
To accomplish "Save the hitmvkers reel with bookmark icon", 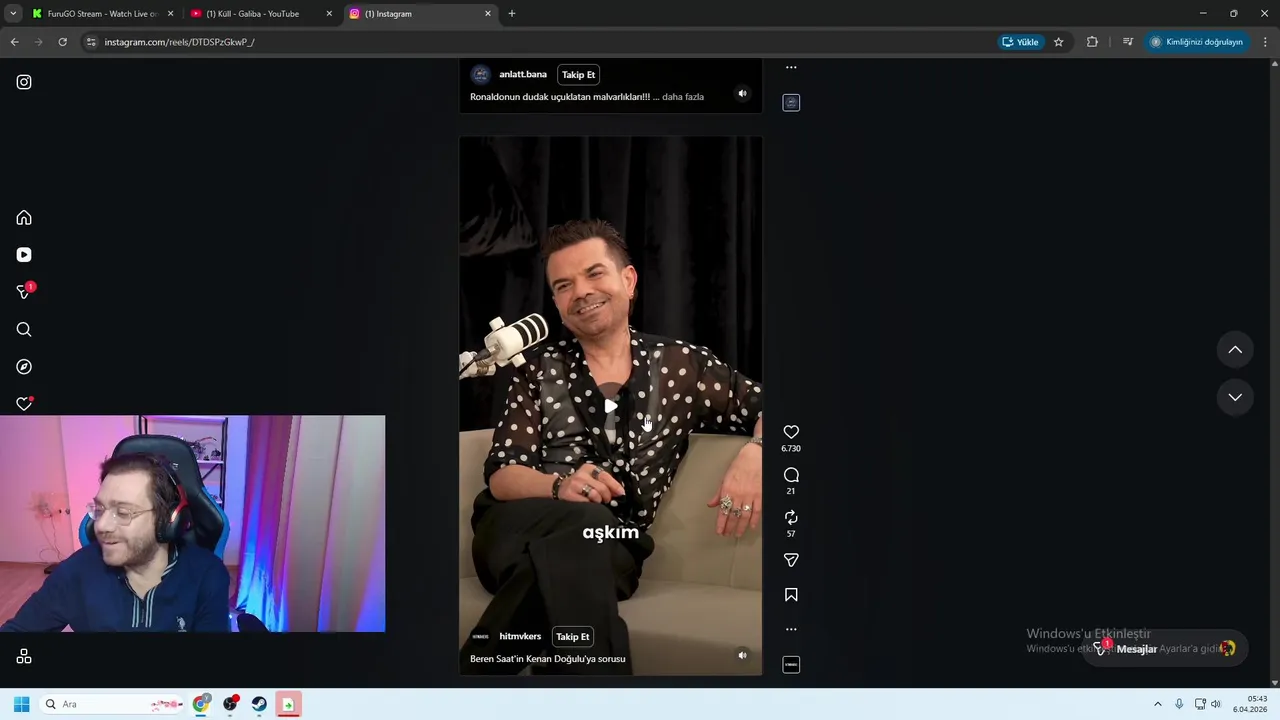I will point(791,595).
